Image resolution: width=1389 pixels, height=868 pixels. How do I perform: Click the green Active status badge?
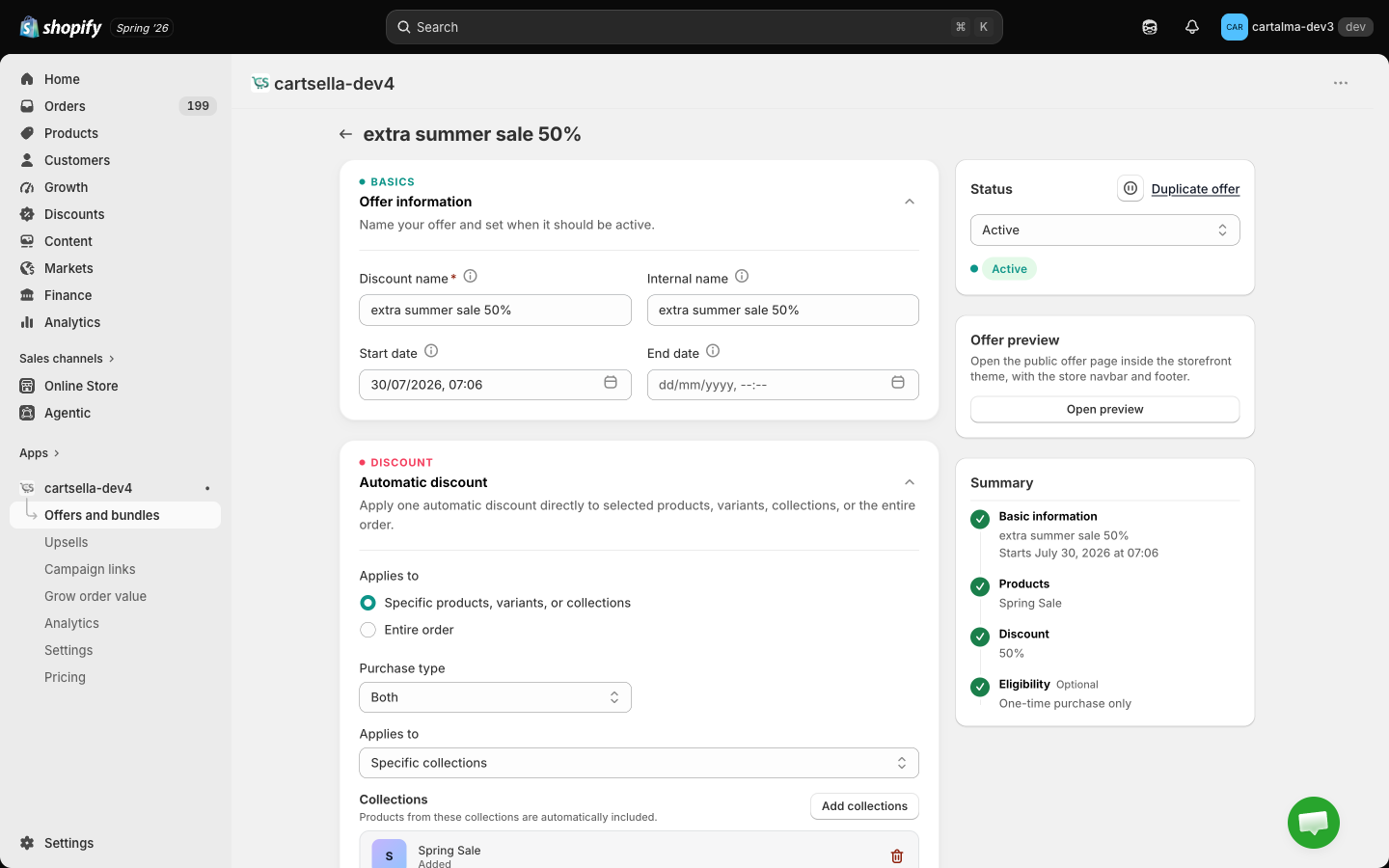coord(1009,269)
